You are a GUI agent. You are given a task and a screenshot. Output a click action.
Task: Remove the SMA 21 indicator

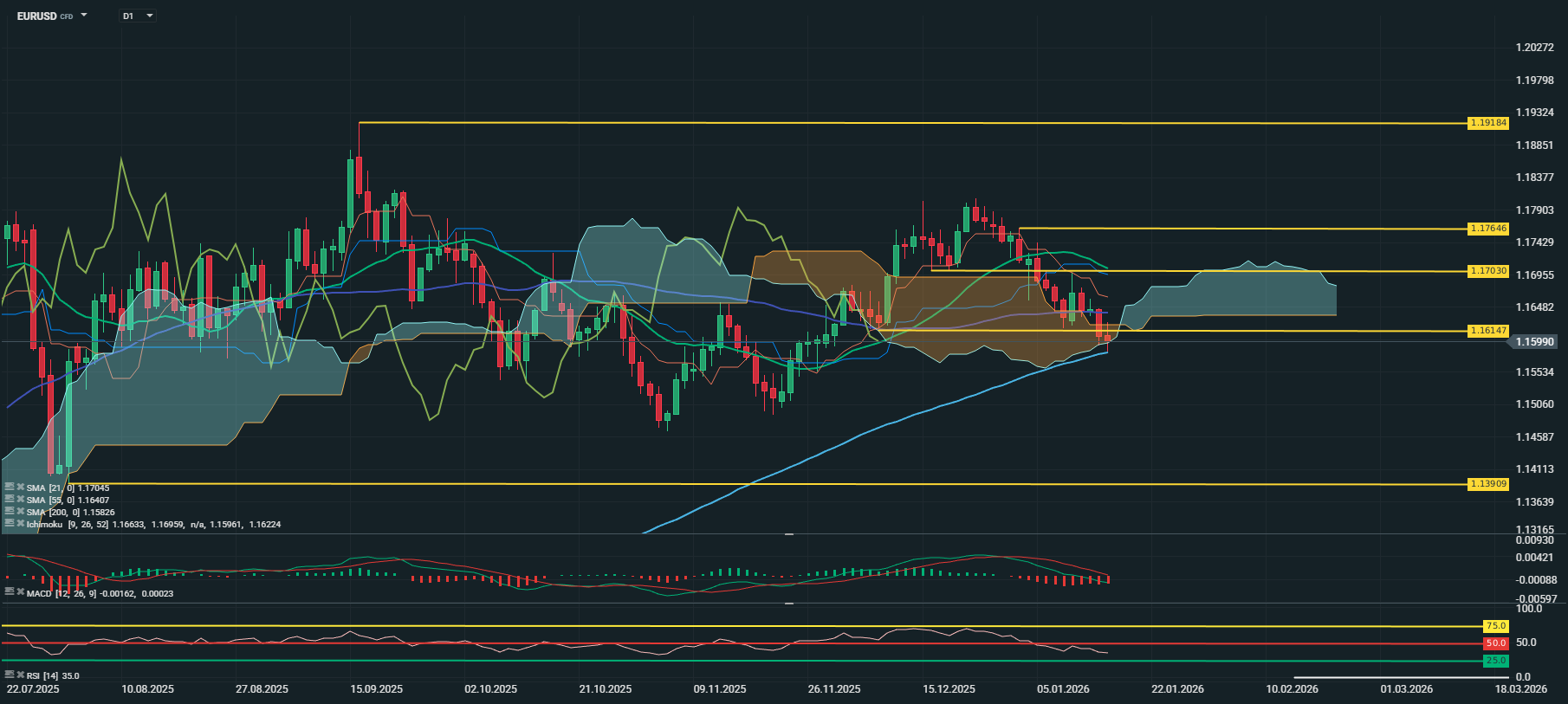pyautogui.click(x=20, y=488)
